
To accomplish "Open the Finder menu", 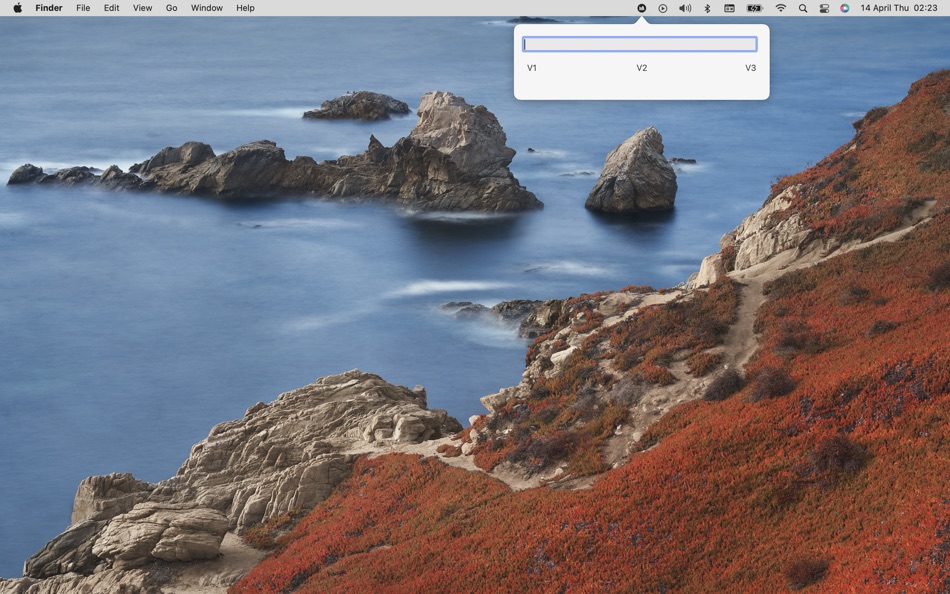I will click(49, 8).
